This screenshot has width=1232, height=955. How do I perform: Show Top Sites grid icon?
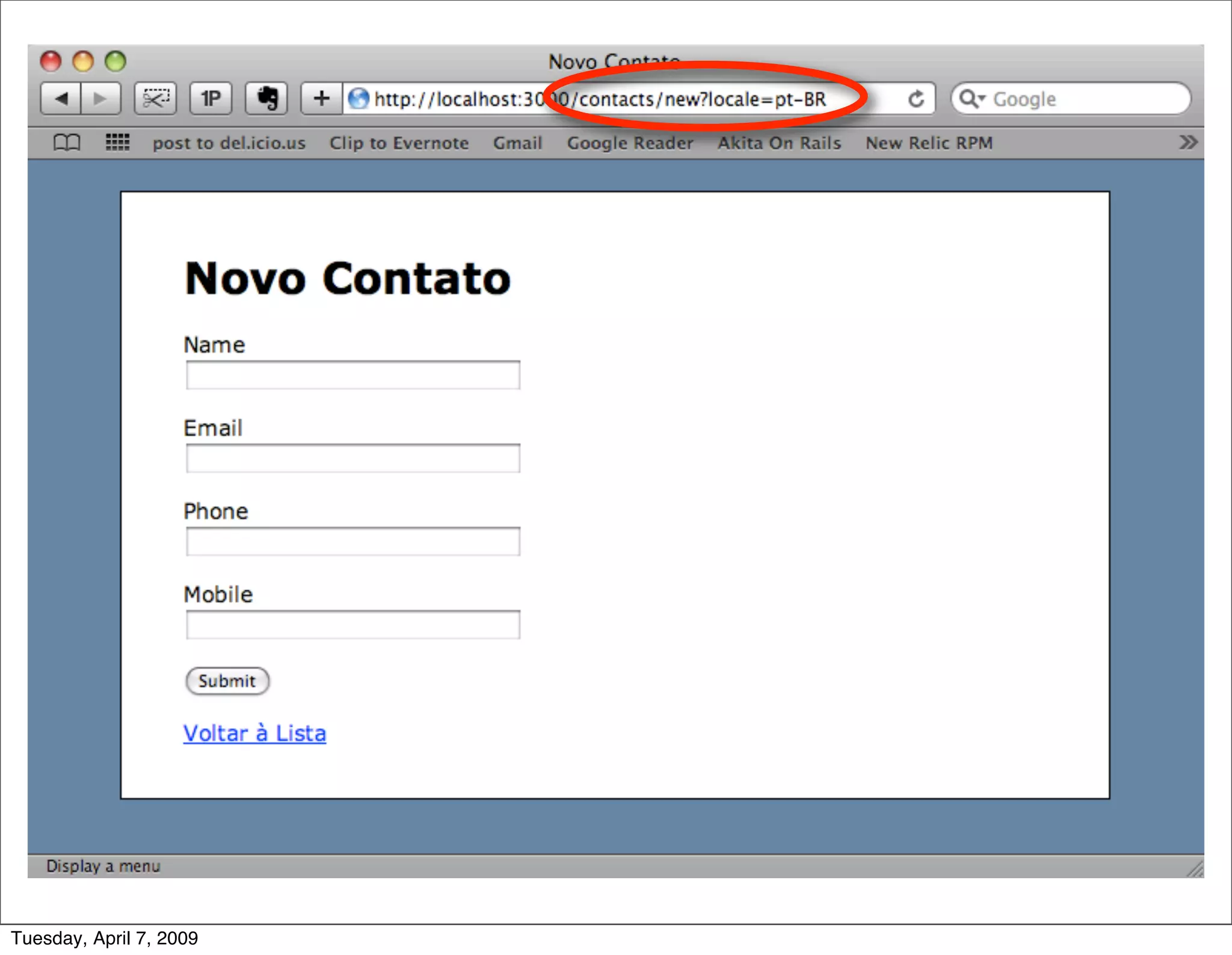point(117,143)
